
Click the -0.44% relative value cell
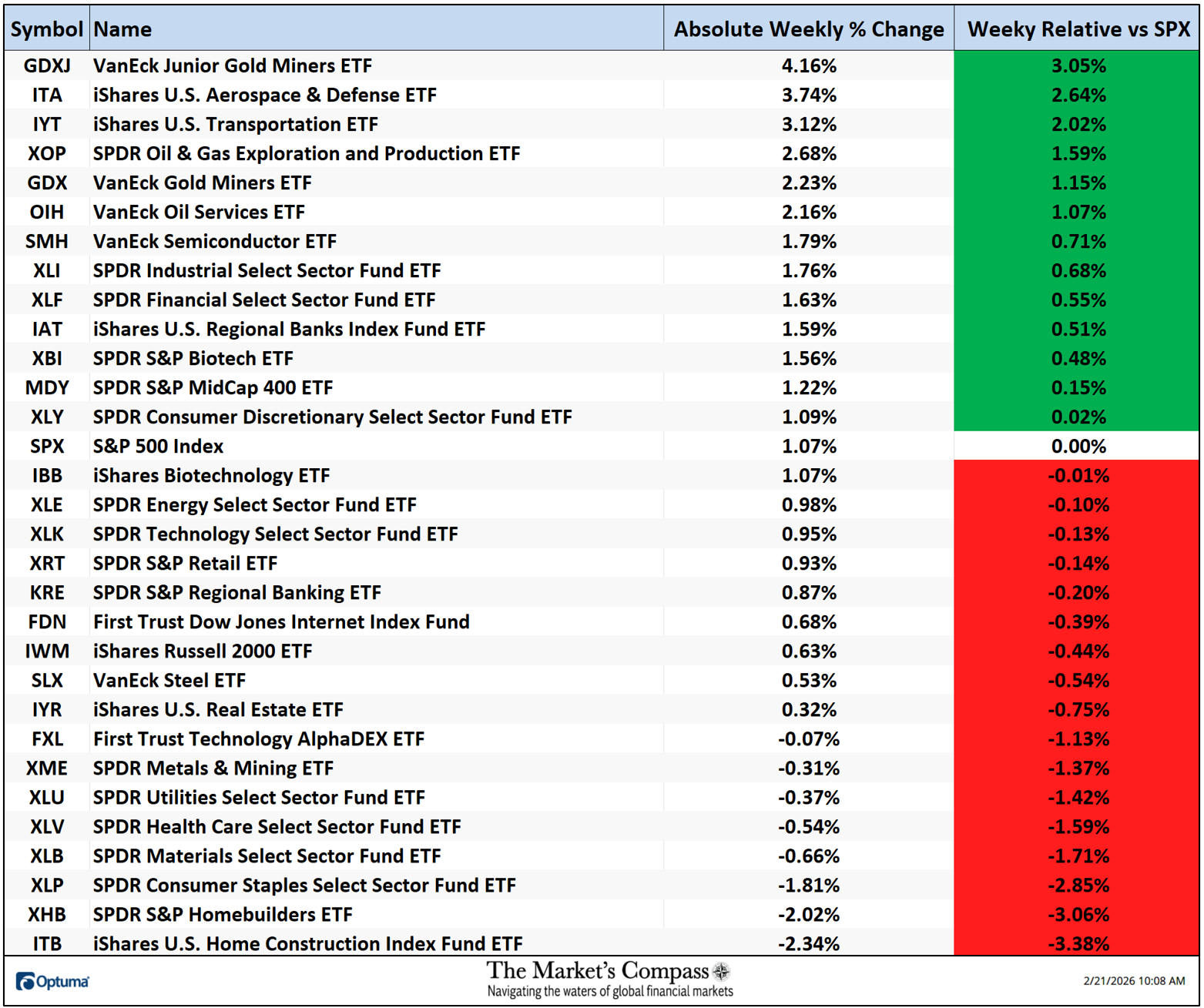1078,651
